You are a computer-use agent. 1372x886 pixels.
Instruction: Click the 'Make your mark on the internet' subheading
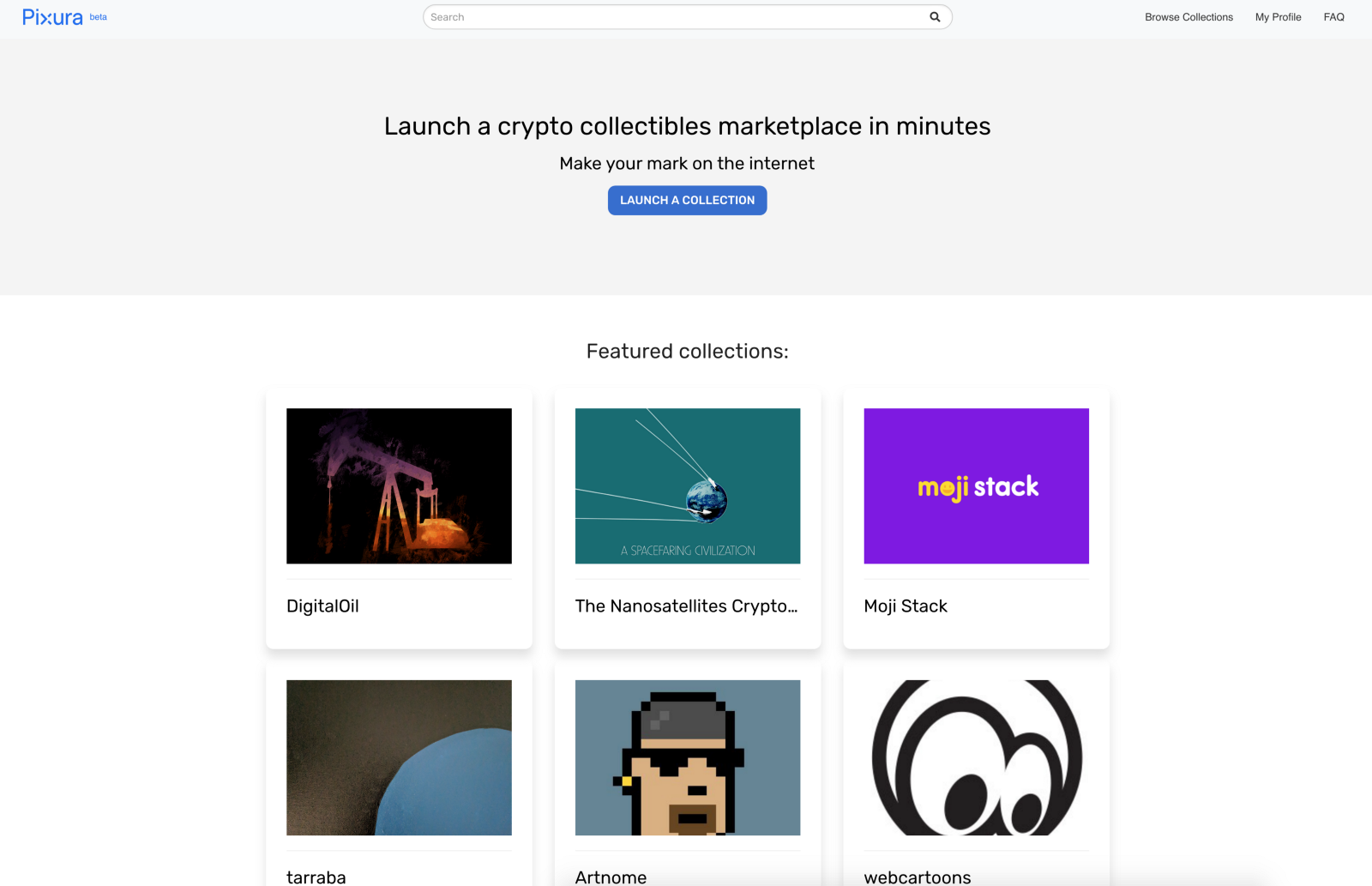[x=688, y=164]
